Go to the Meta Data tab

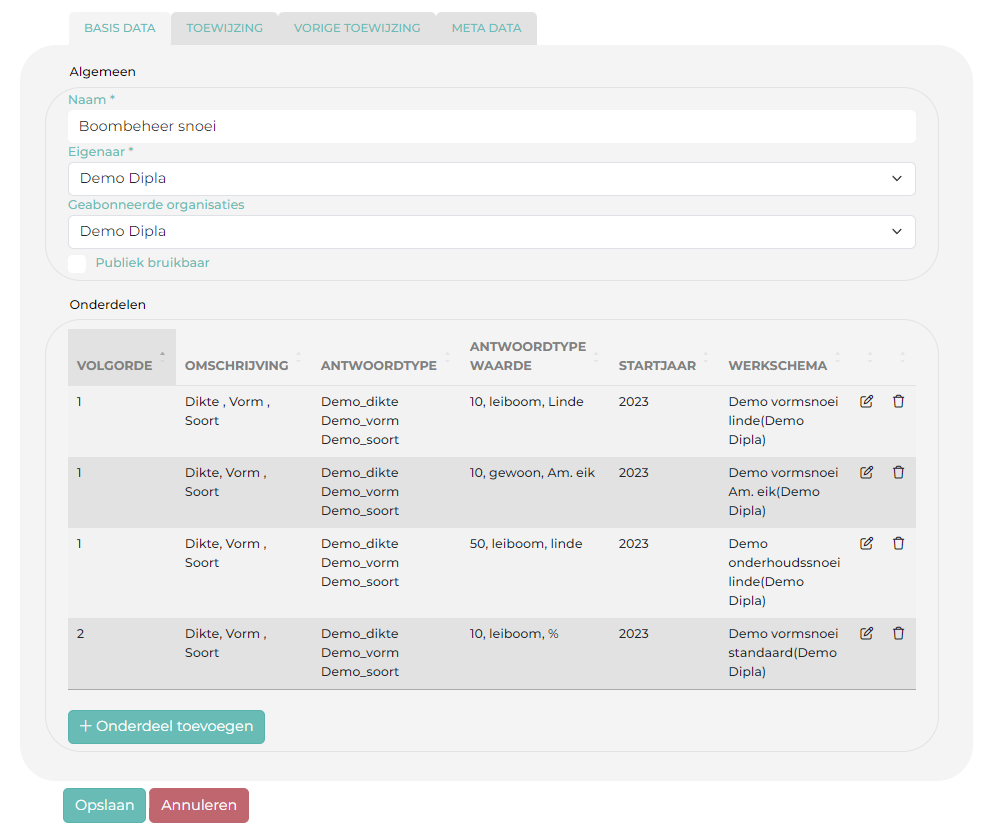point(486,28)
